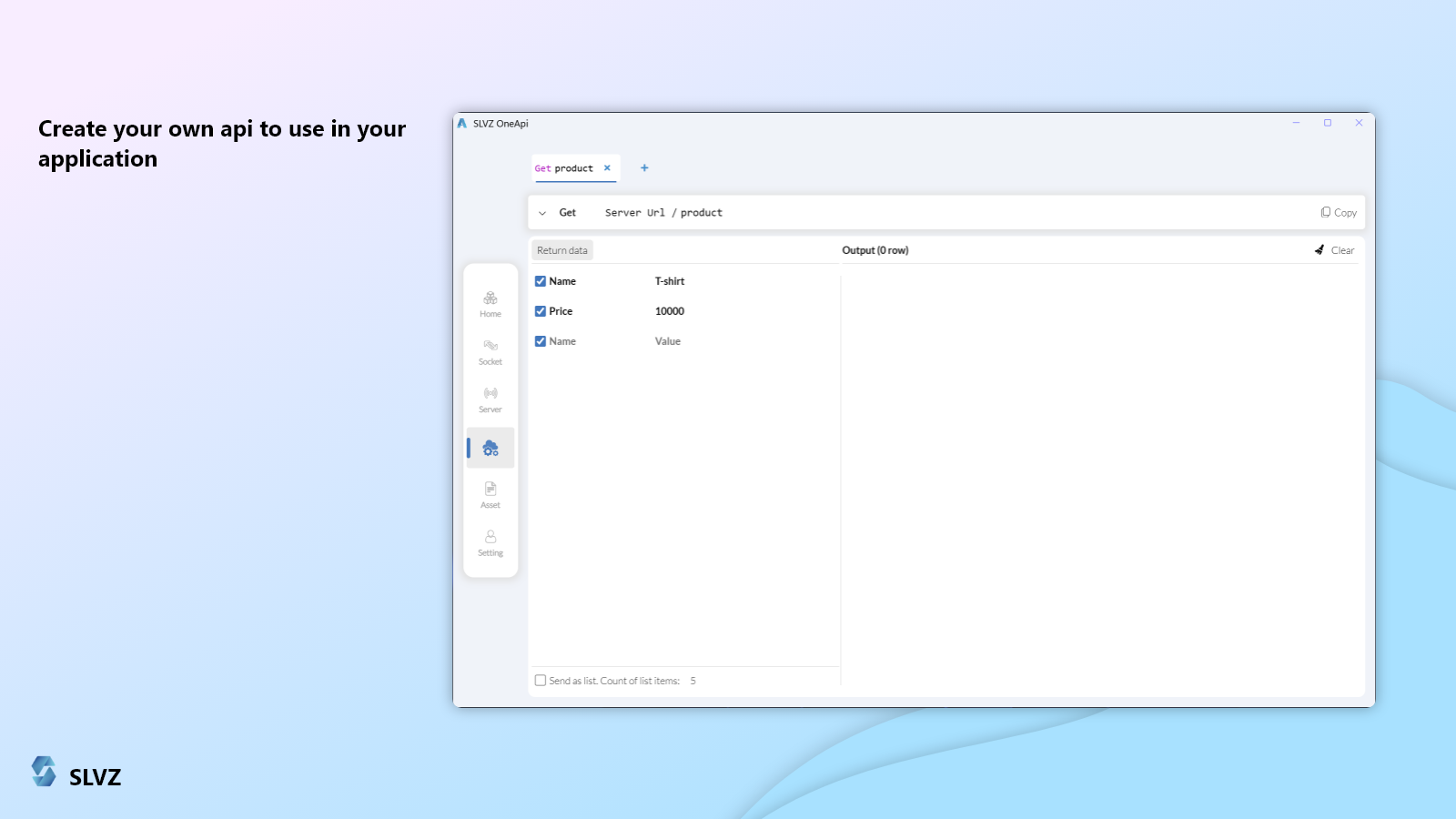Expand the Get method dropdown chevron

click(x=542, y=213)
